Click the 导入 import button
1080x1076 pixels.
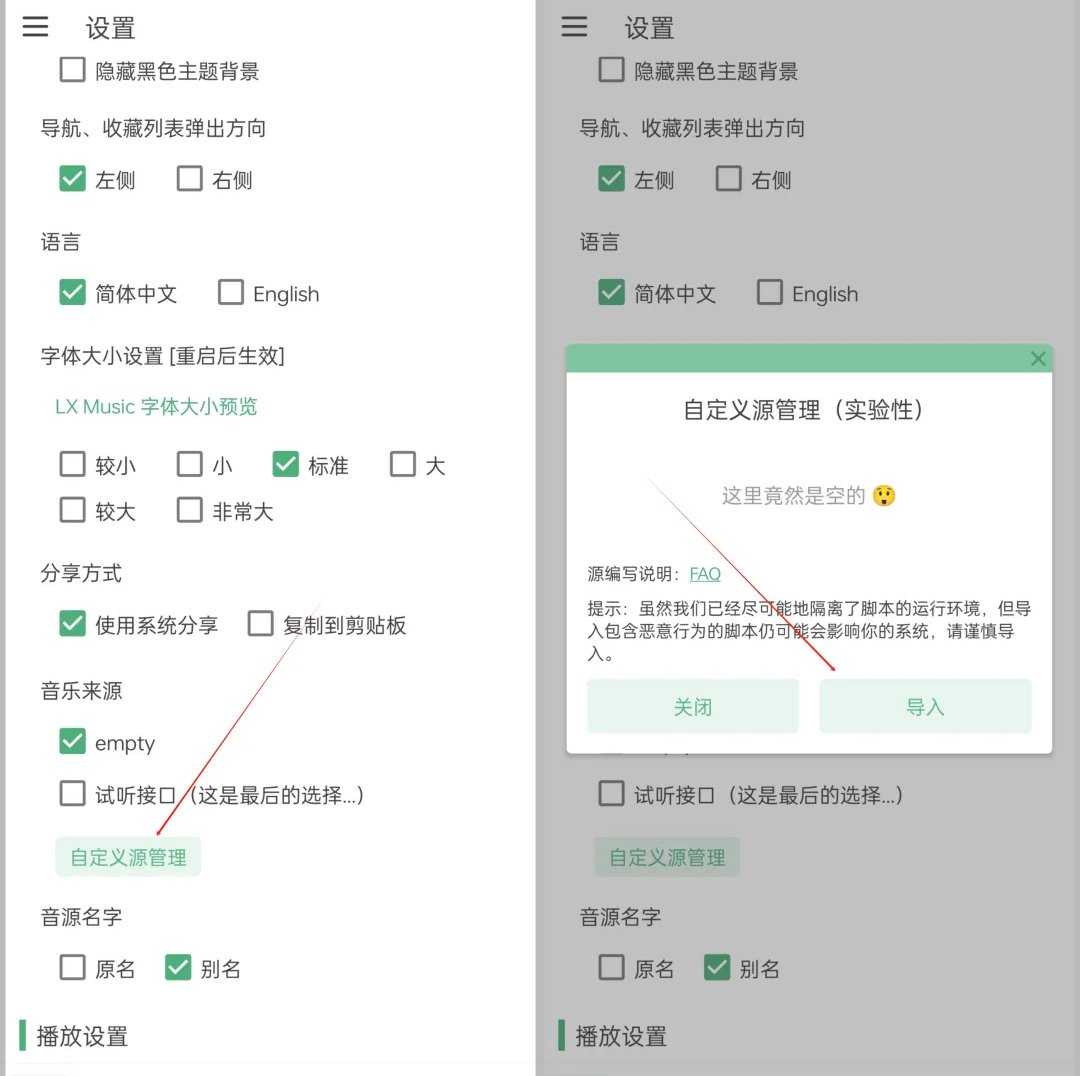point(925,706)
